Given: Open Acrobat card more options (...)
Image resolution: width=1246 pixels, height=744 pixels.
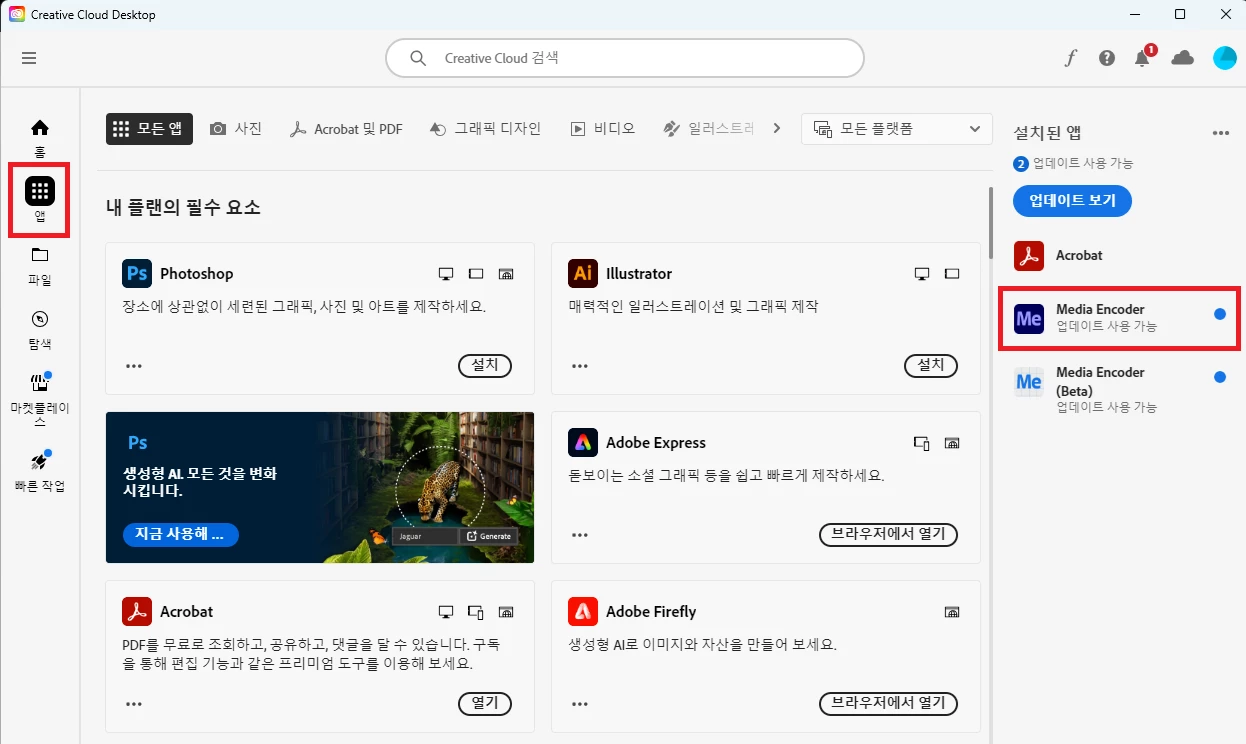Looking at the screenshot, I should coord(134,704).
